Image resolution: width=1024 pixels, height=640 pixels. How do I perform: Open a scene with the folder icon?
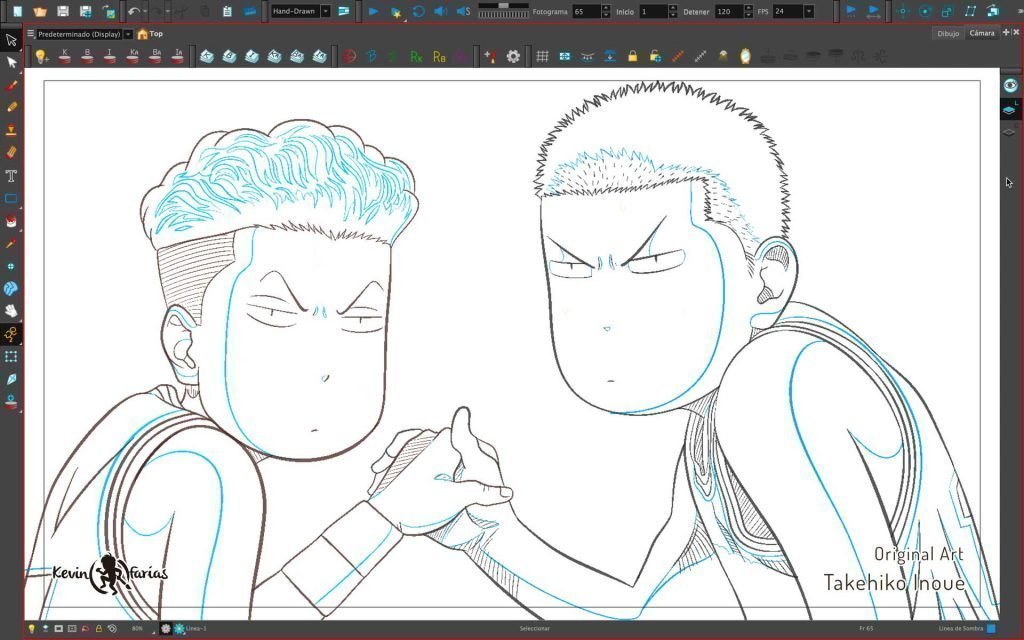coord(40,11)
